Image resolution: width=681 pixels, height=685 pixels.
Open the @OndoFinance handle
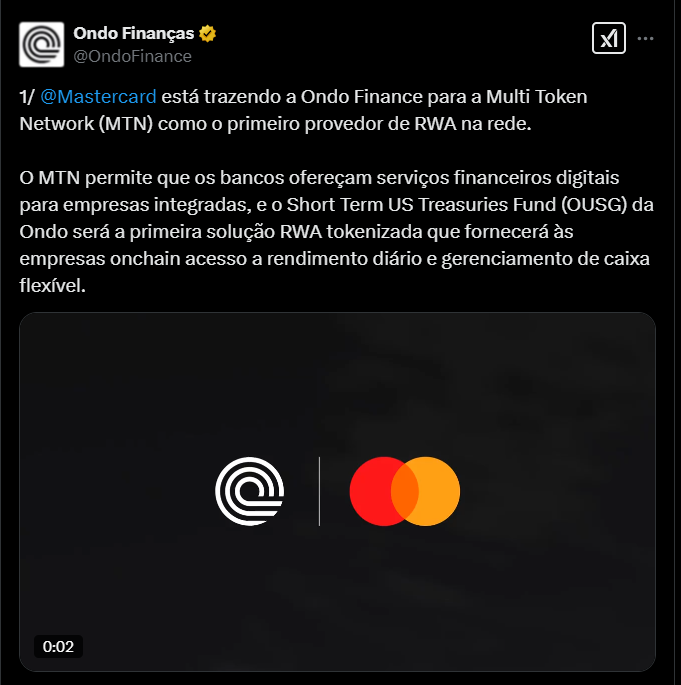pyautogui.click(x=132, y=56)
